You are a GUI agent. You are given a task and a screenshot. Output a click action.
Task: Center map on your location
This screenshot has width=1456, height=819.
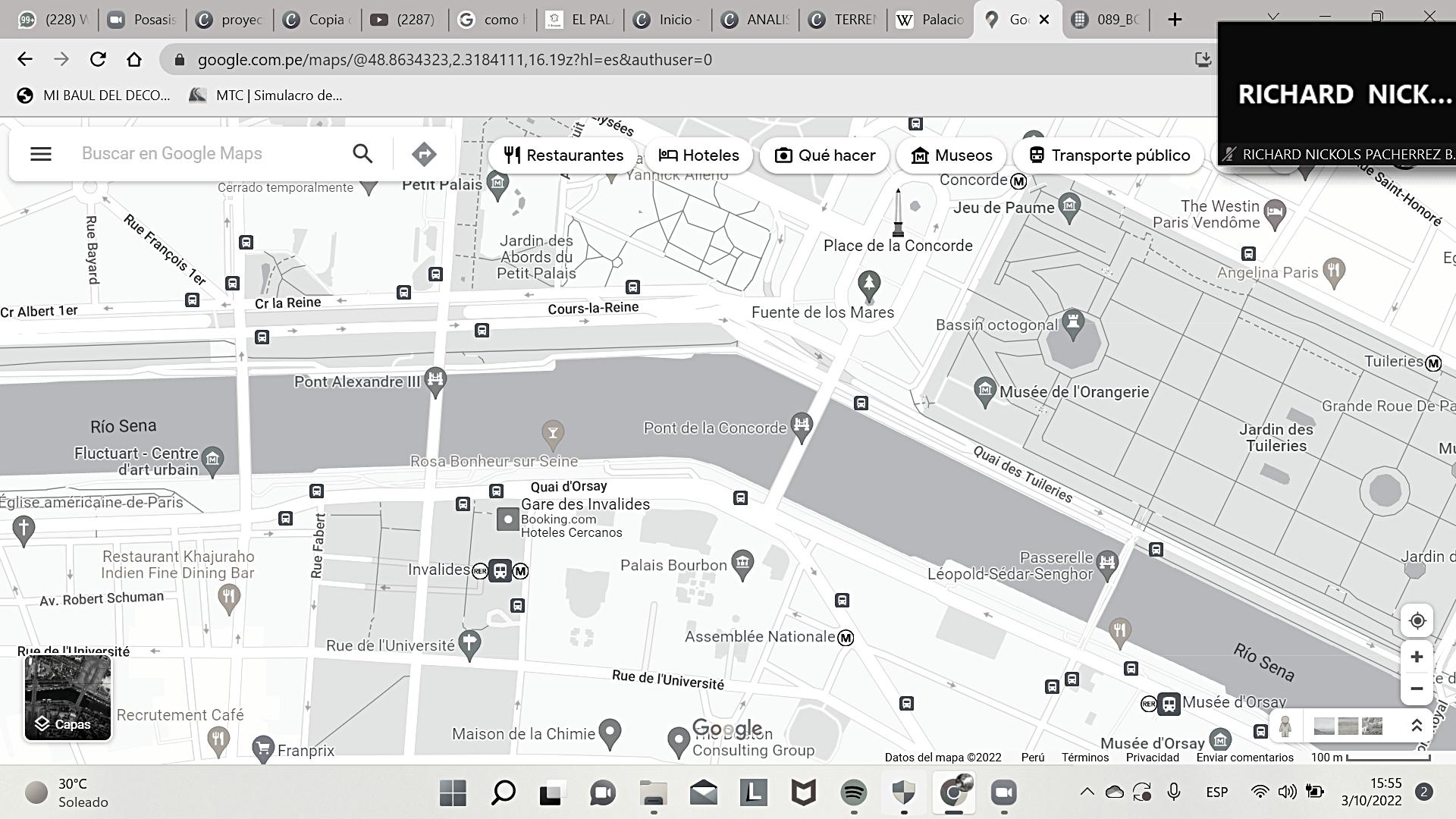[1417, 621]
